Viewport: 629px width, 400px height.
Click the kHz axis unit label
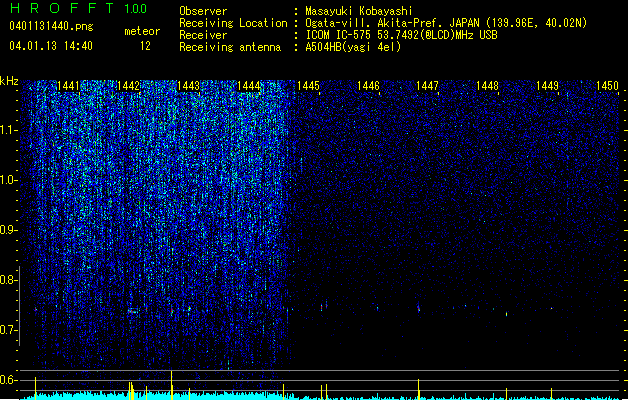pyautogui.click(x=9, y=81)
